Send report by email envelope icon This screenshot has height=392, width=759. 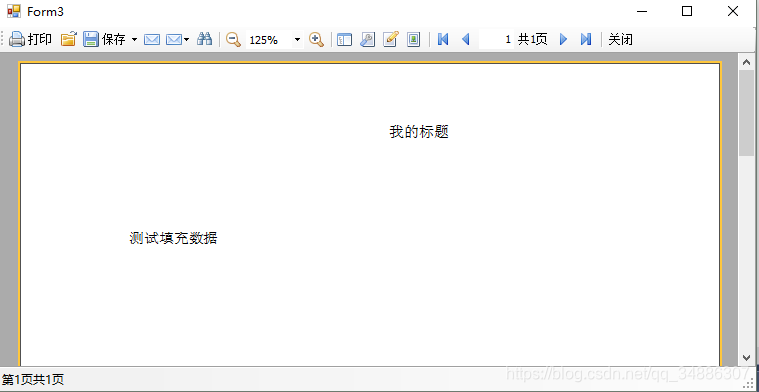[152, 39]
